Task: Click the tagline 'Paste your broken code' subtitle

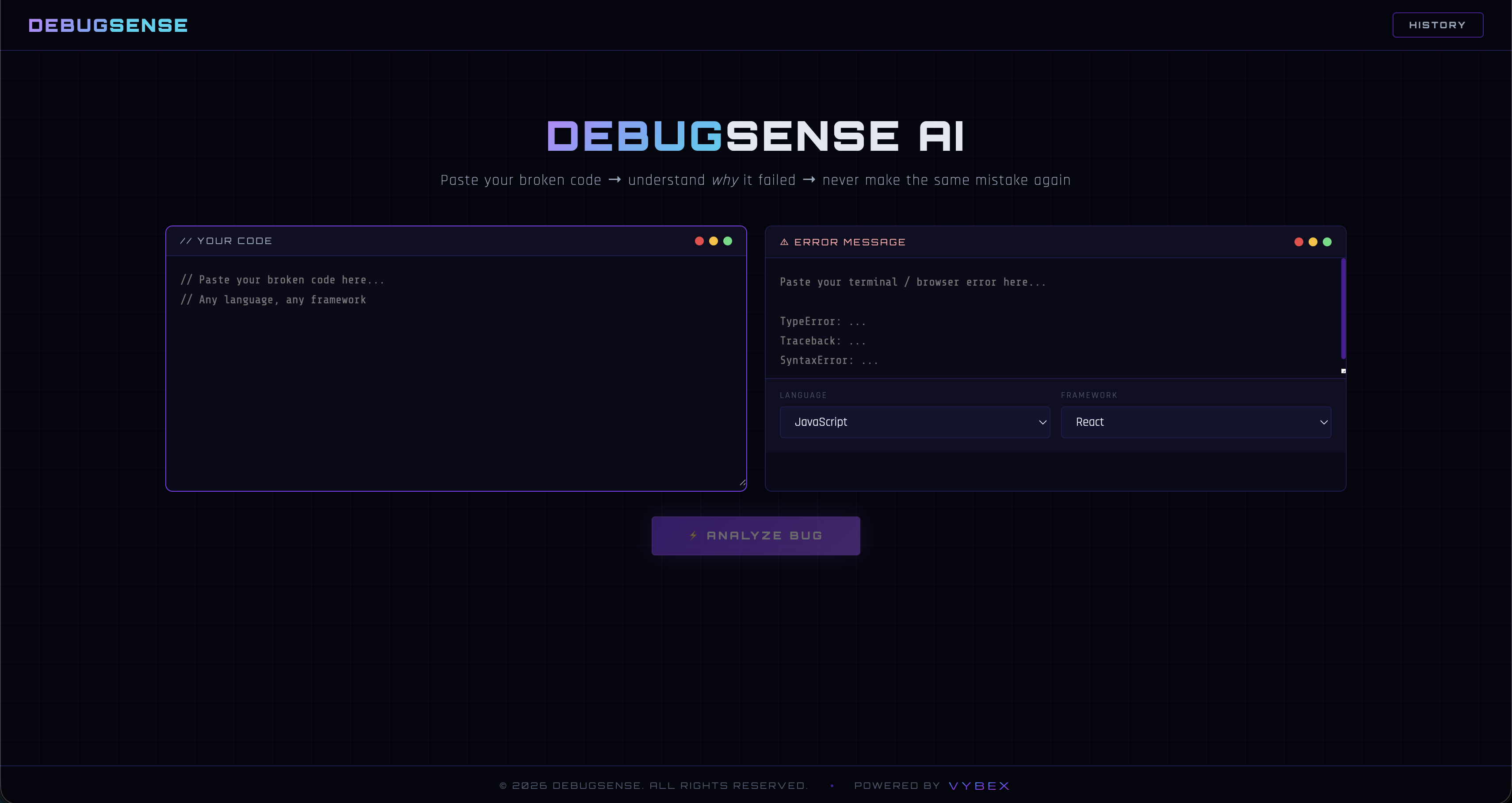Action: click(x=756, y=180)
